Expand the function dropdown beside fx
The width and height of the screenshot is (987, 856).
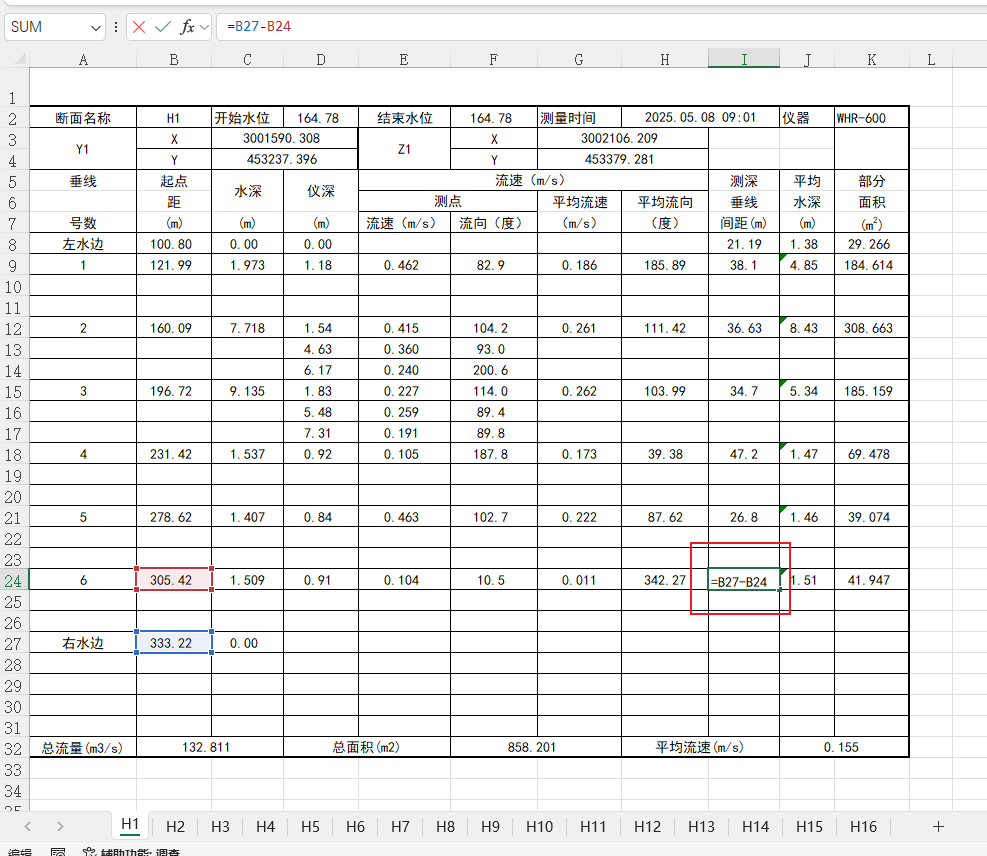point(204,27)
